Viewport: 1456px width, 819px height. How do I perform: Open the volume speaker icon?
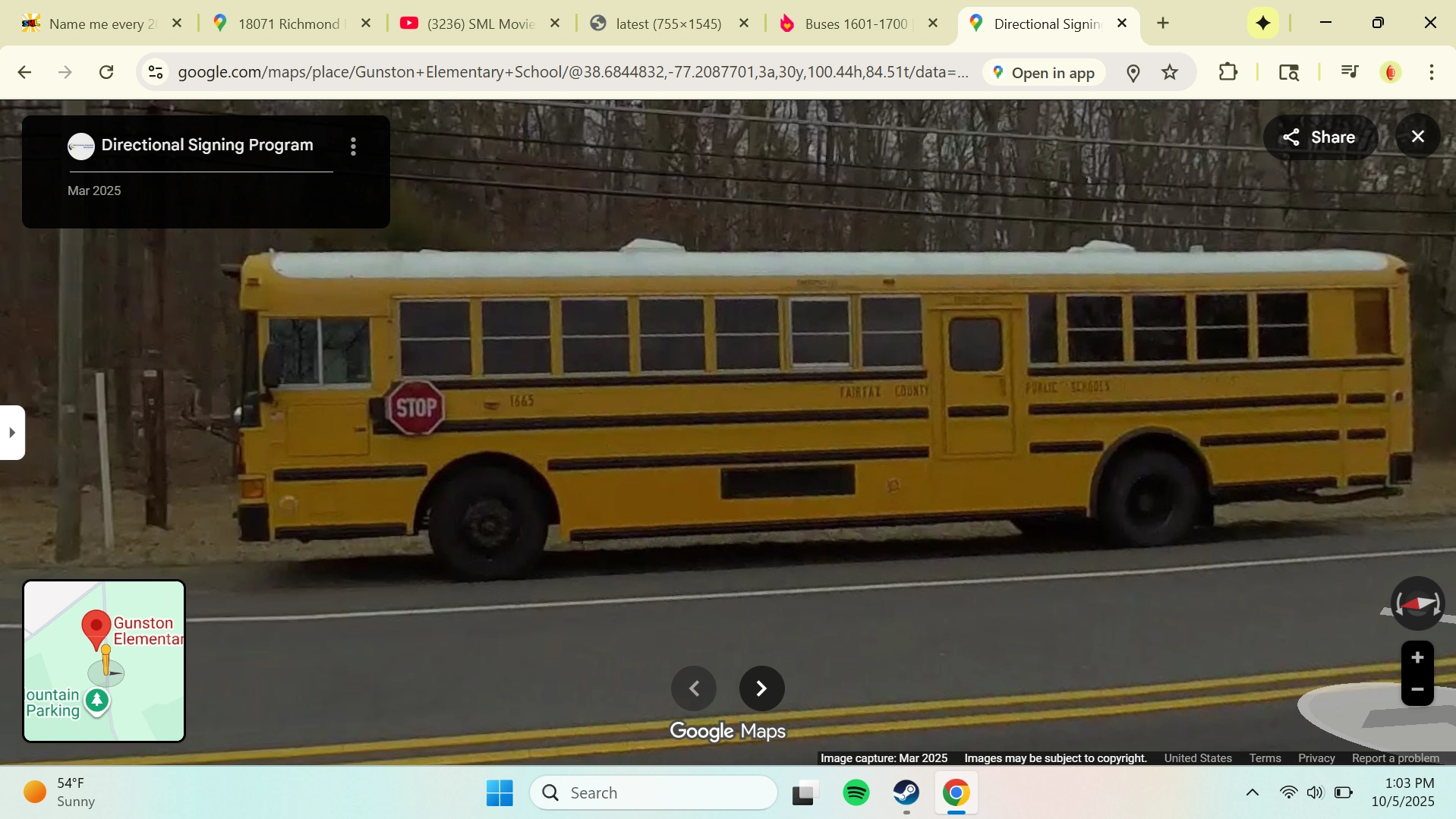click(1316, 793)
